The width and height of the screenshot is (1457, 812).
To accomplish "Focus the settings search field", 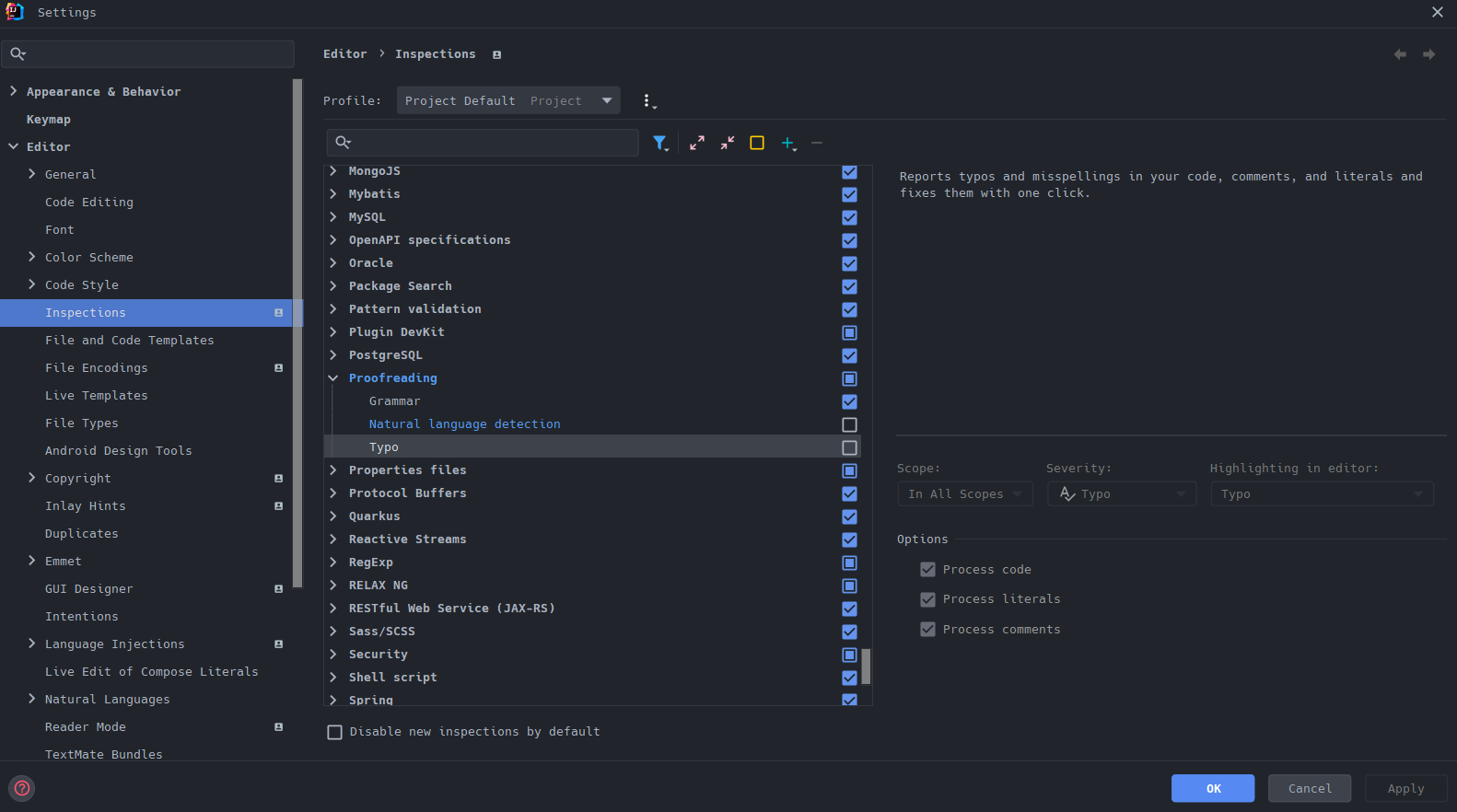I will pyautogui.click(x=148, y=54).
